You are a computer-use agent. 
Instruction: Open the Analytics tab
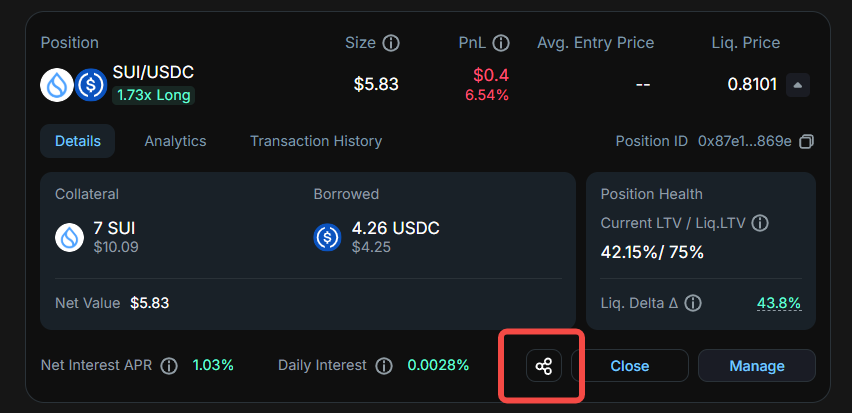point(175,141)
